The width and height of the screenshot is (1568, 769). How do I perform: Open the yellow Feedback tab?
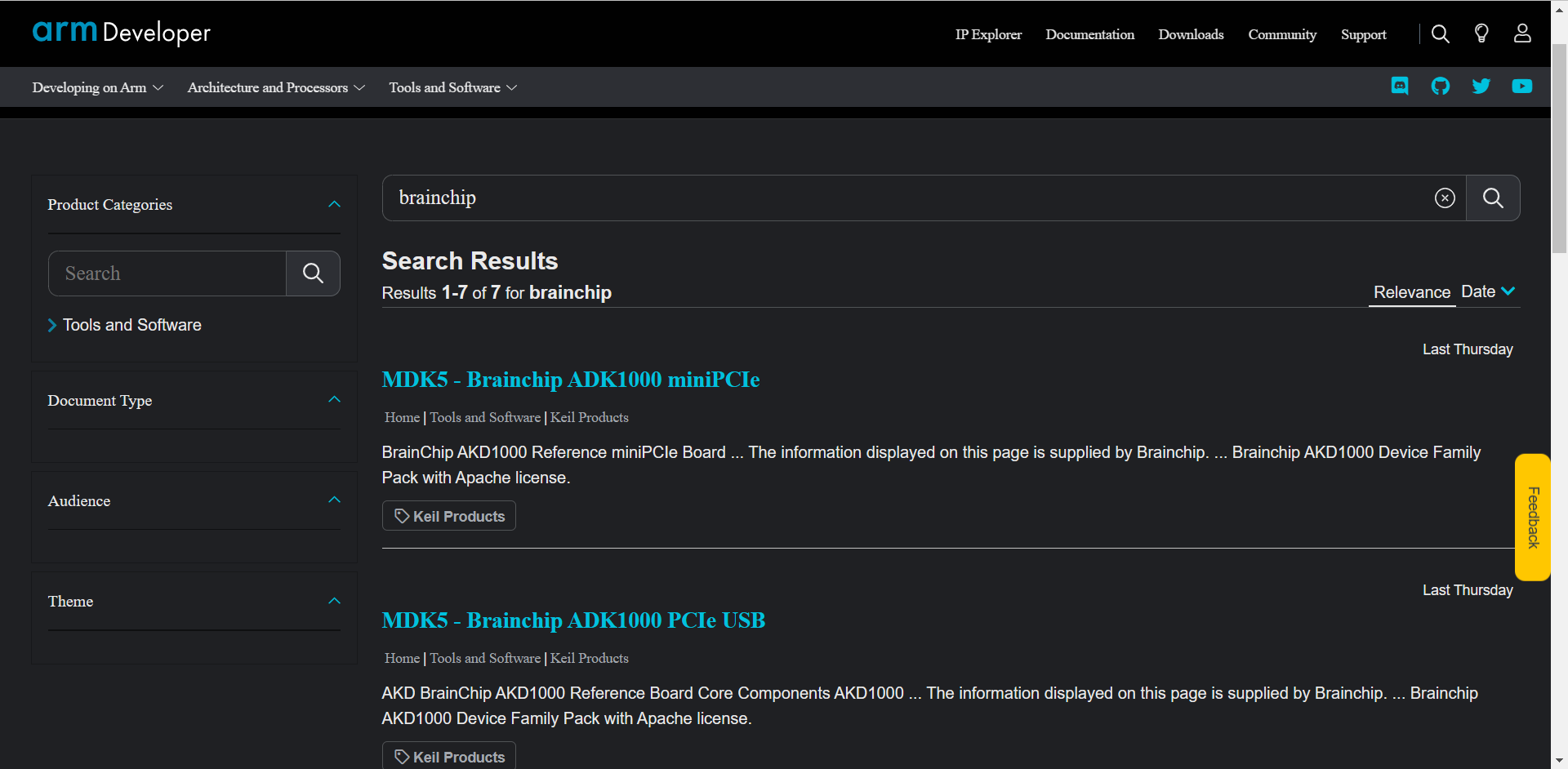click(x=1533, y=518)
